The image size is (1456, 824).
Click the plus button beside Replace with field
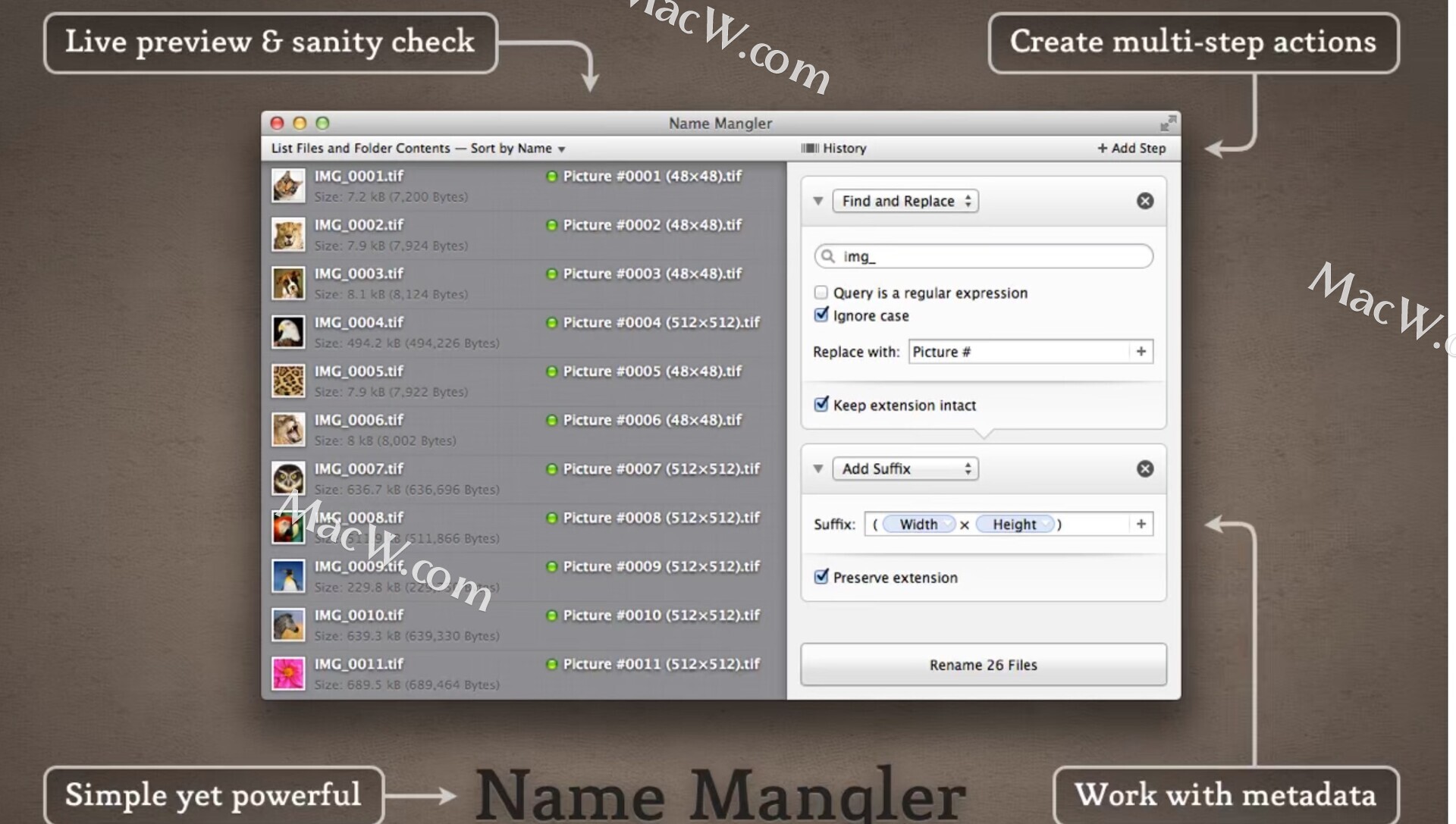click(1141, 351)
